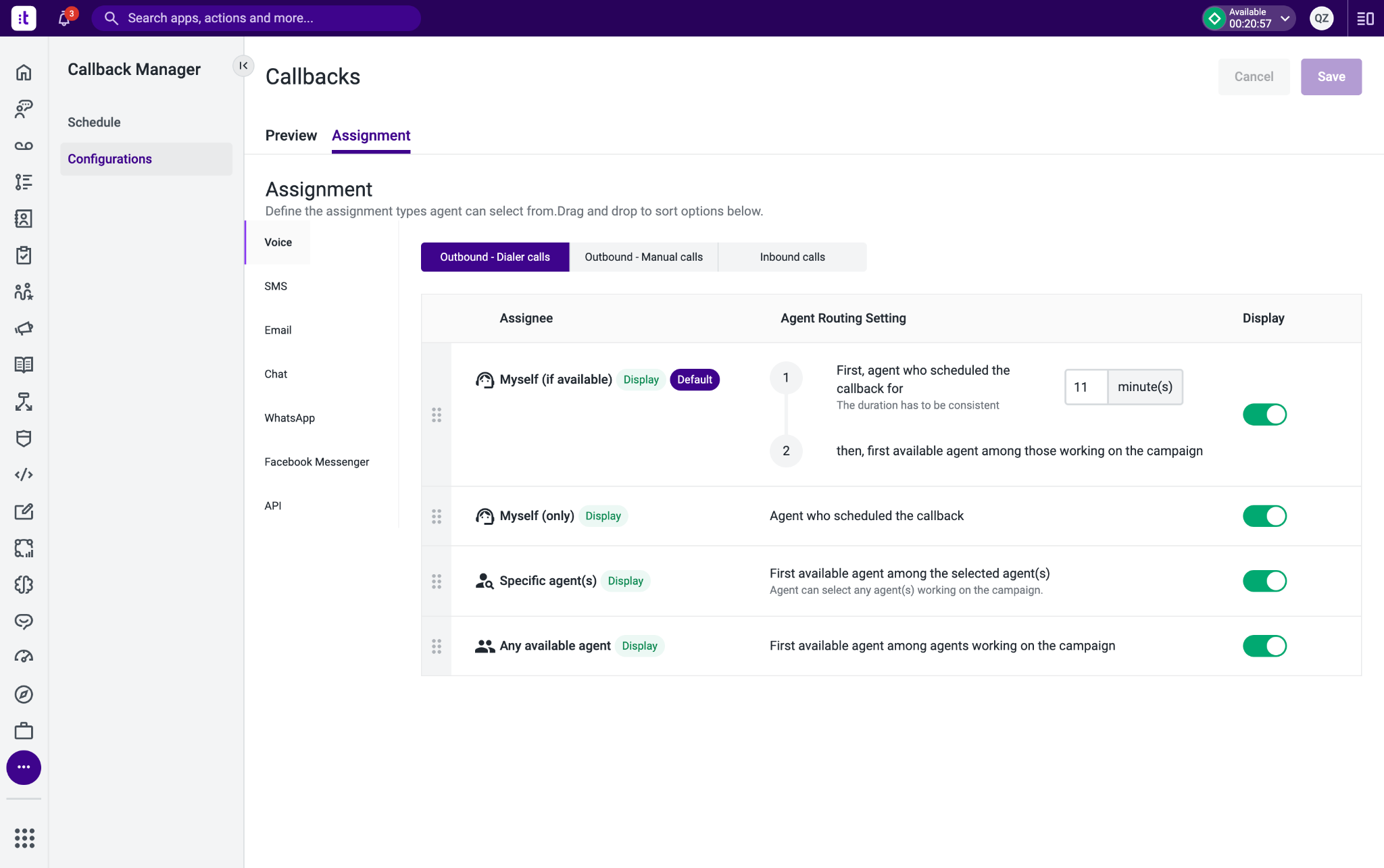This screenshot has height=868, width=1384.
Task: Open the app launcher grid icon
Action: pyautogui.click(x=24, y=838)
